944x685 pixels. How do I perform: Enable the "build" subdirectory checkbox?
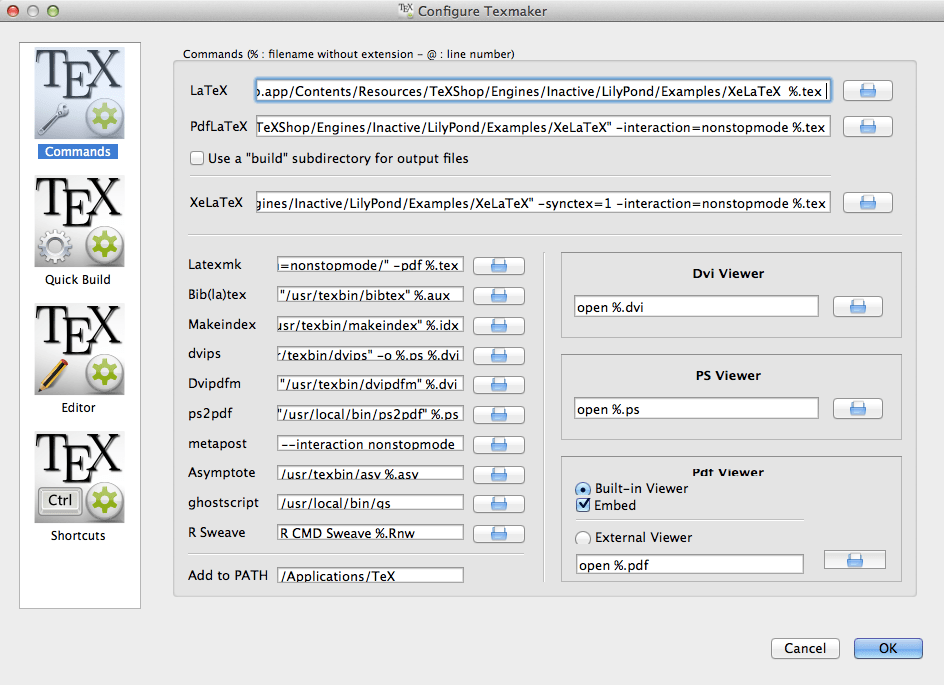coord(197,158)
